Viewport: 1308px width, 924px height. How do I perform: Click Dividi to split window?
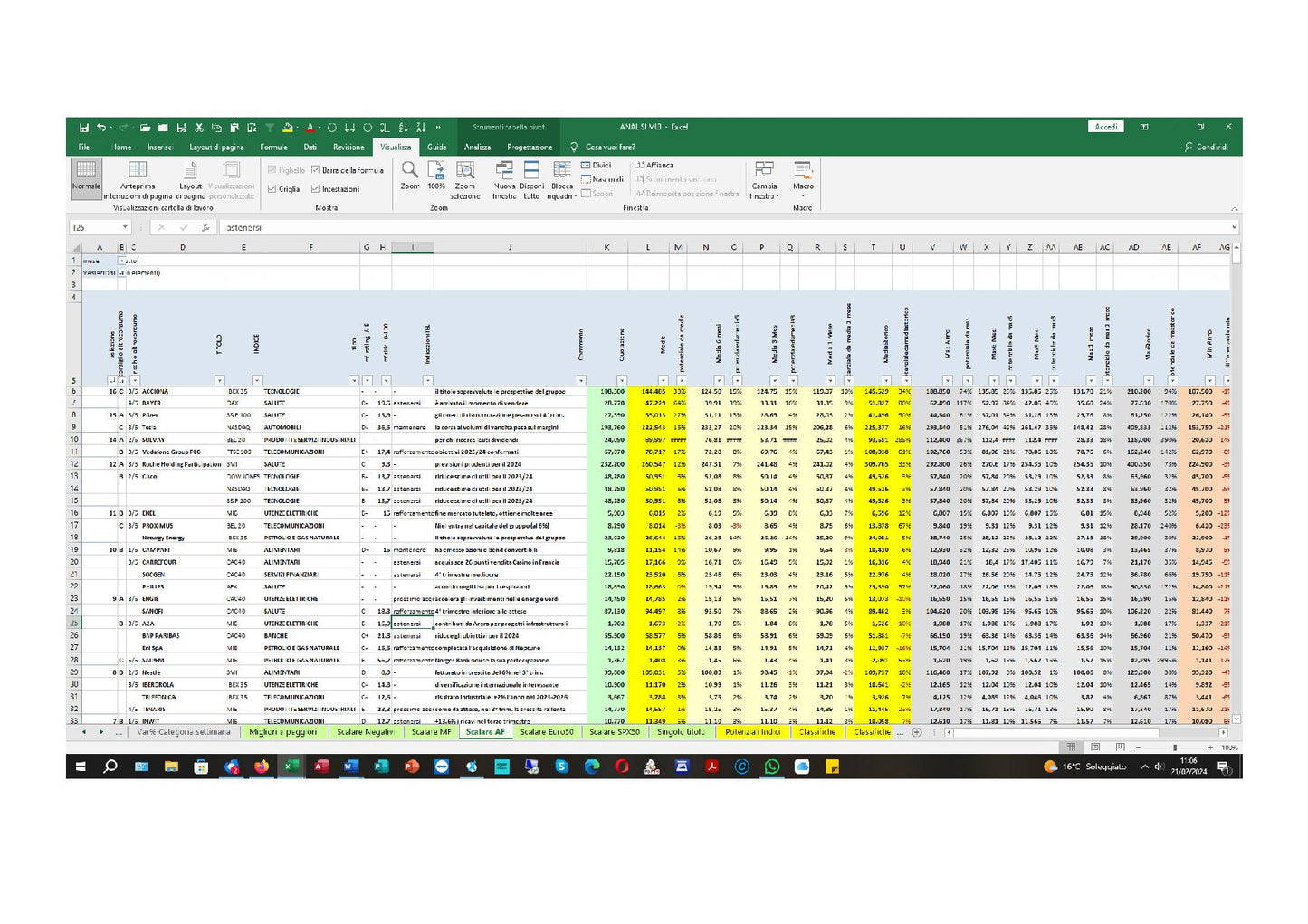pos(597,165)
